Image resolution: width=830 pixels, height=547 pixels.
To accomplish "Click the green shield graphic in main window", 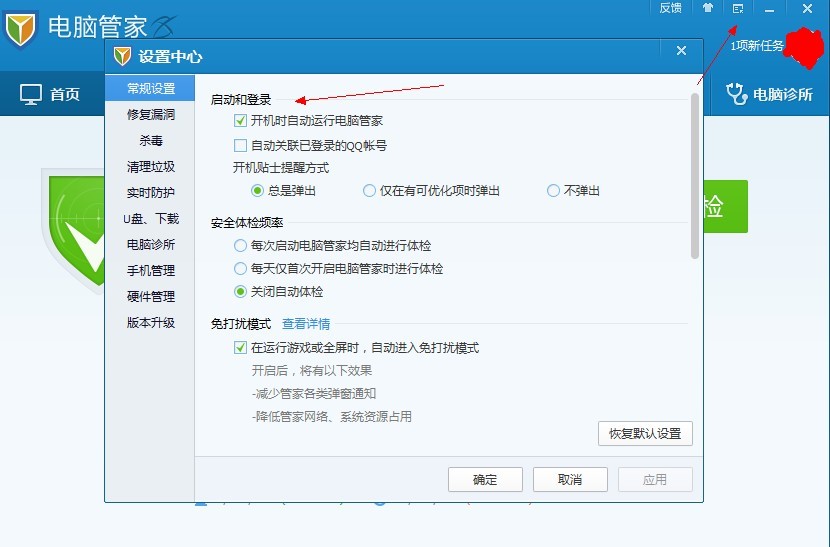I will 75,231.
